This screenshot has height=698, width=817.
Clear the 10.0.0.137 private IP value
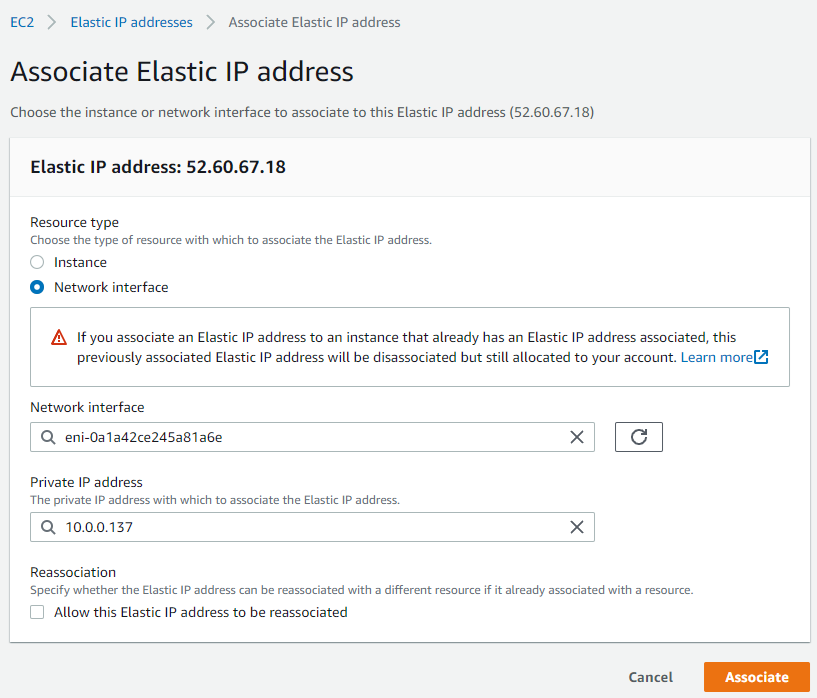click(x=576, y=527)
